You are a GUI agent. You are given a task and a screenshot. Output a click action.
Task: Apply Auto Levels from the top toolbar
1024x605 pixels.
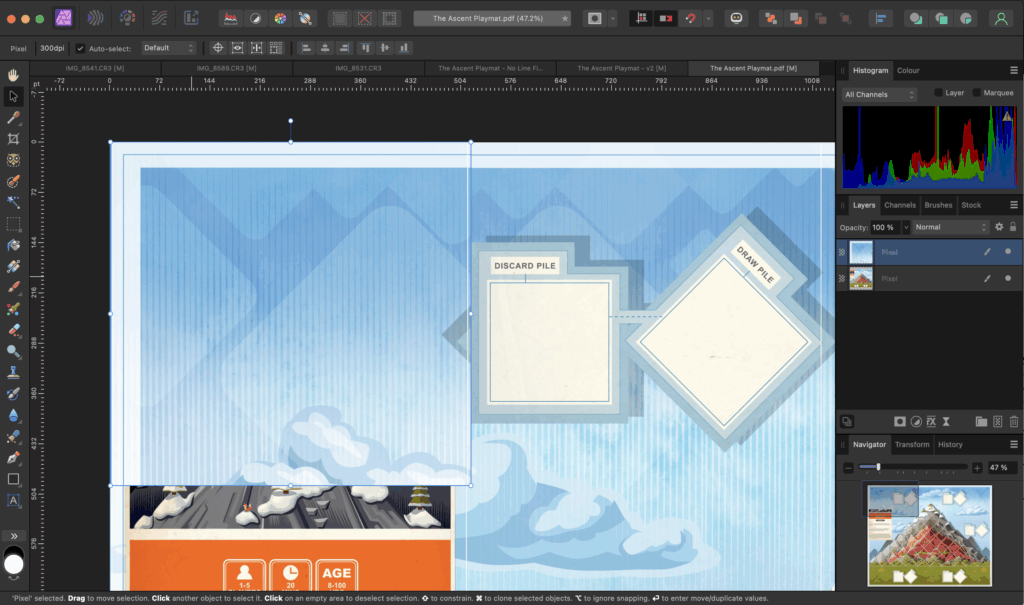click(231, 18)
